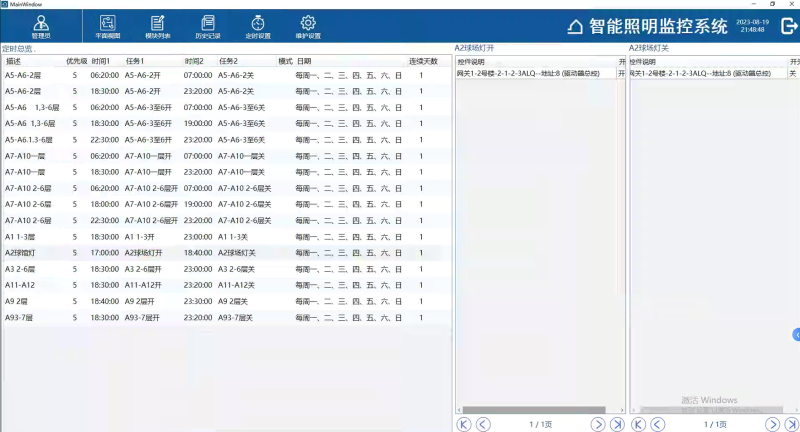Go to previous page in A2球场灯关 panel
This screenshot has width=800, height=432.
click(x=657, y=424)
